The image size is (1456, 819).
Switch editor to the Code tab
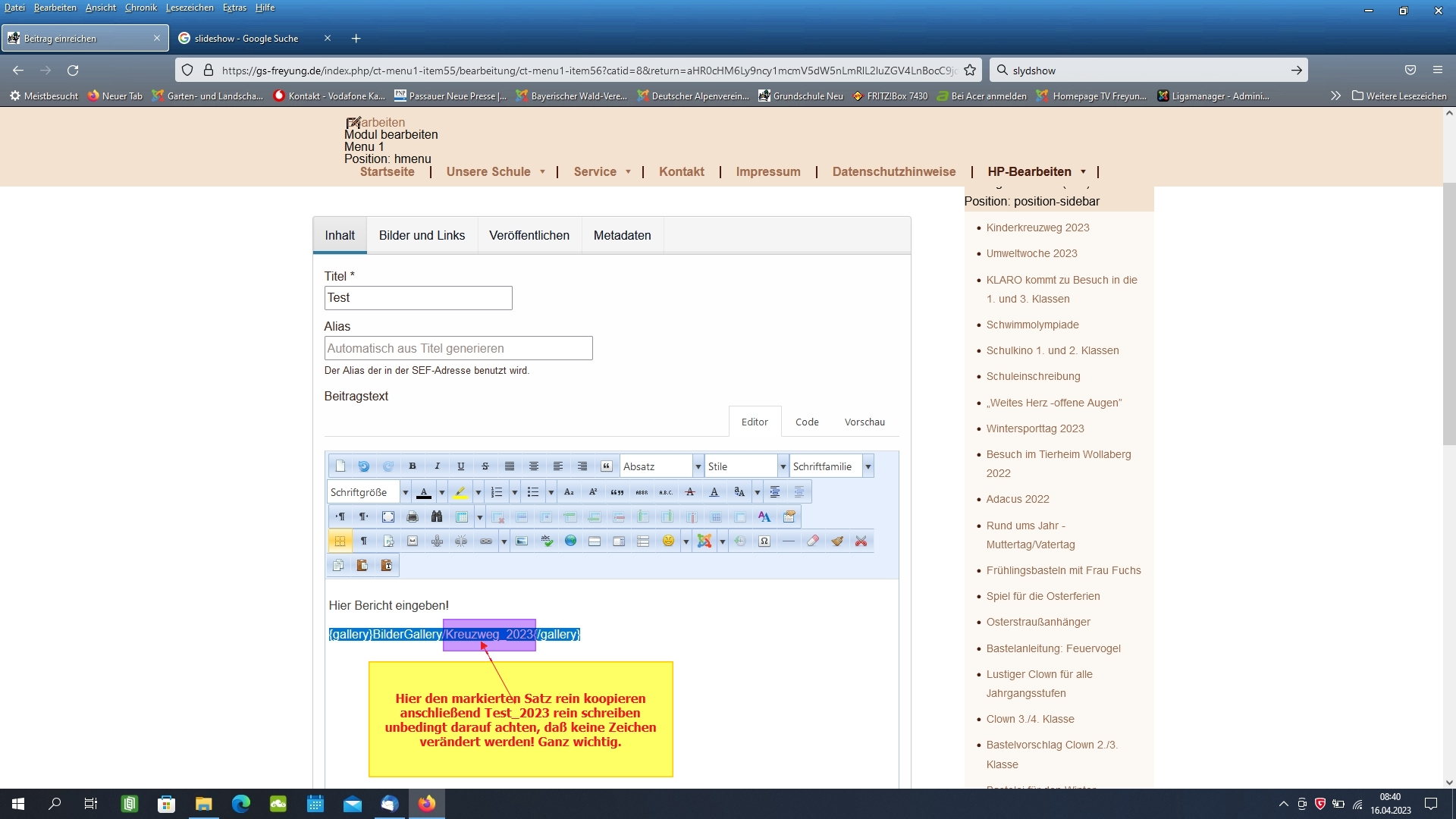tap(807, 422)
